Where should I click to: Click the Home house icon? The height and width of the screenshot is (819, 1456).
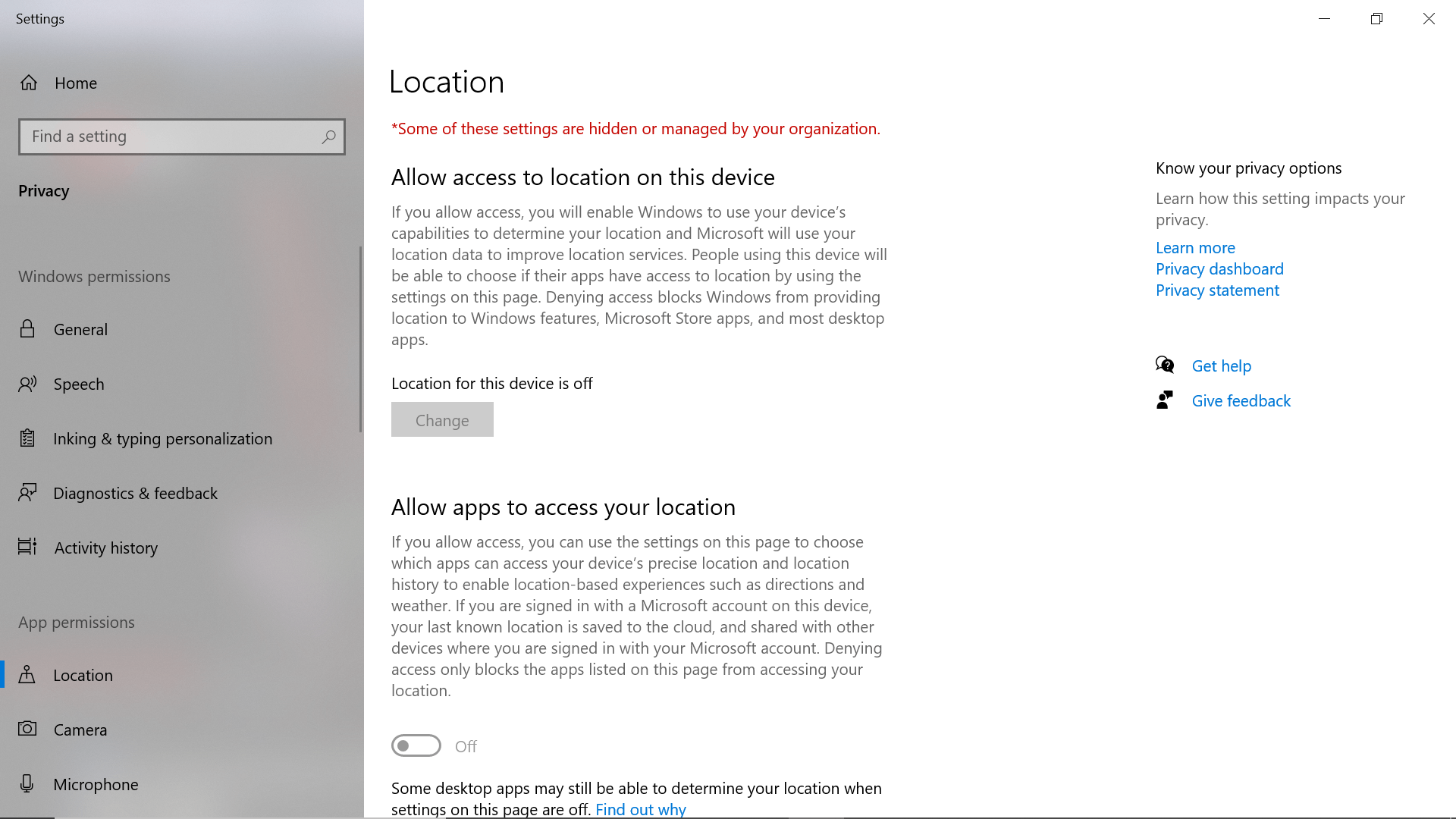pyautogui.click(x=29, y=83)
